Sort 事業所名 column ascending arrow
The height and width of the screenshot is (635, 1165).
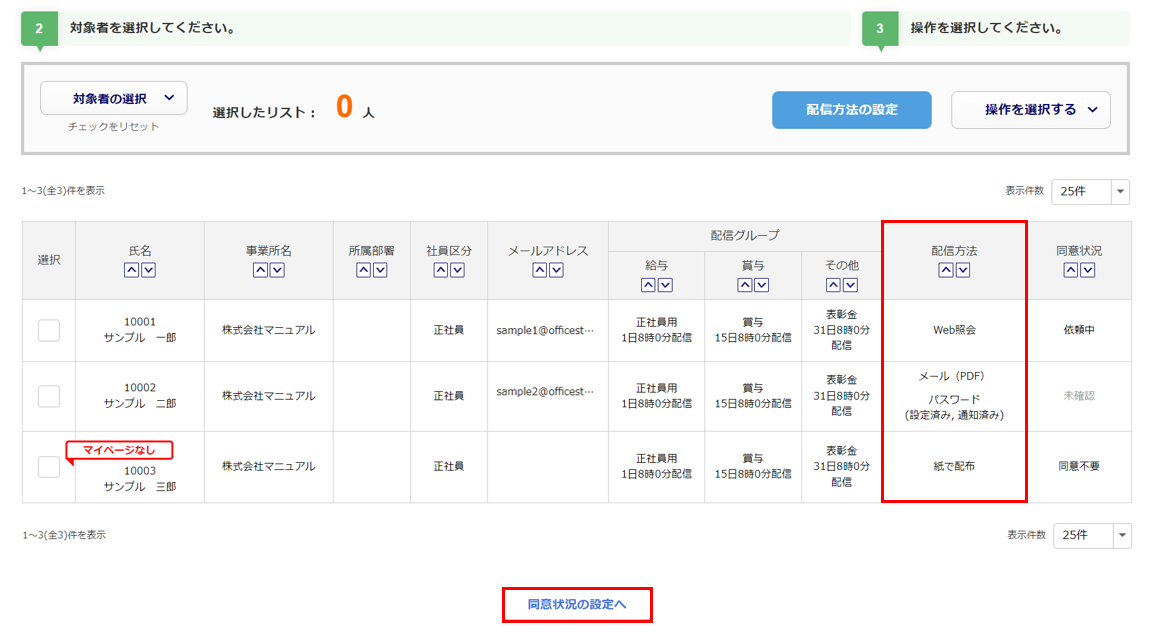point(261,270)
